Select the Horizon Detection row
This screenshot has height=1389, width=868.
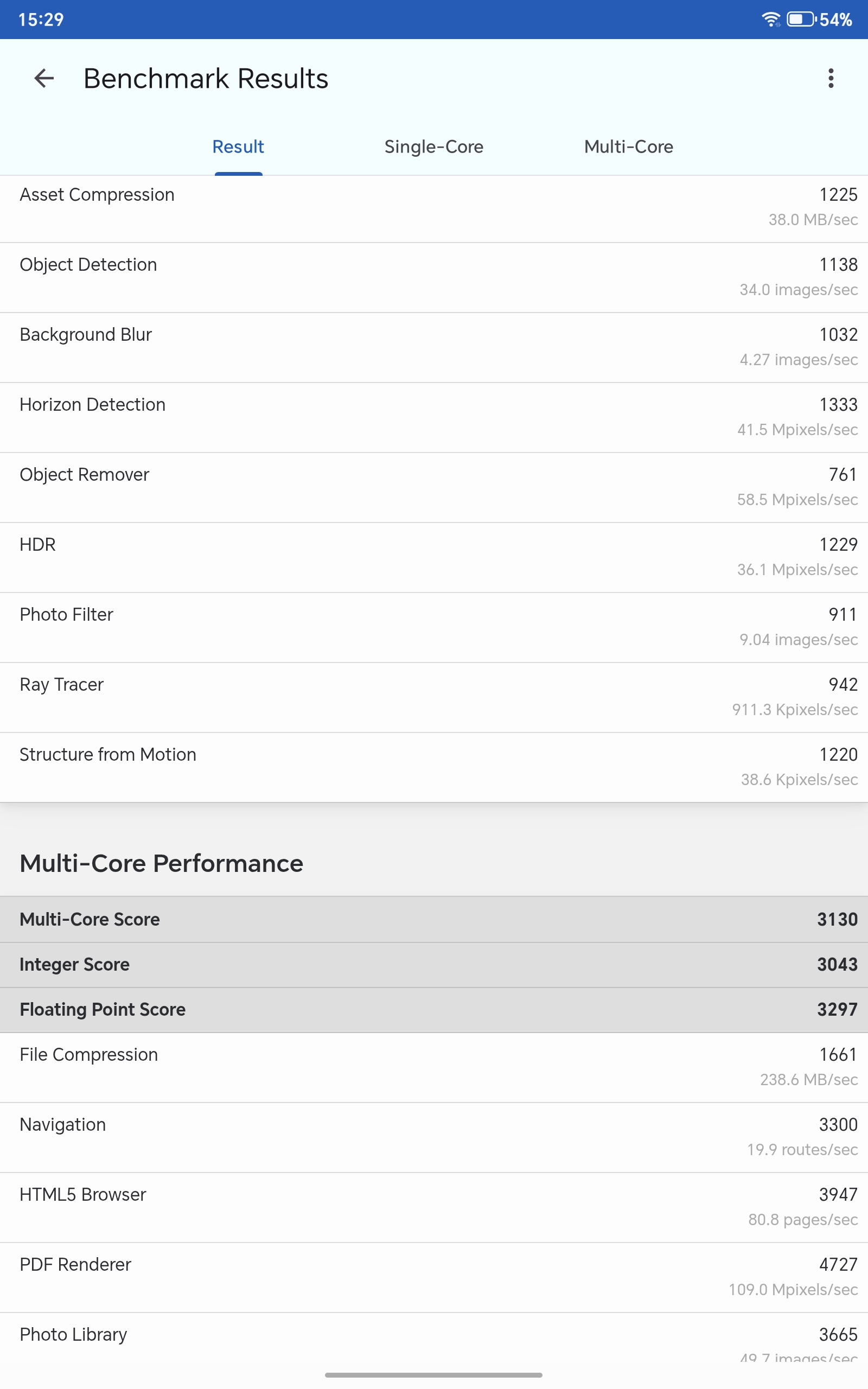[x=434, y=417]
